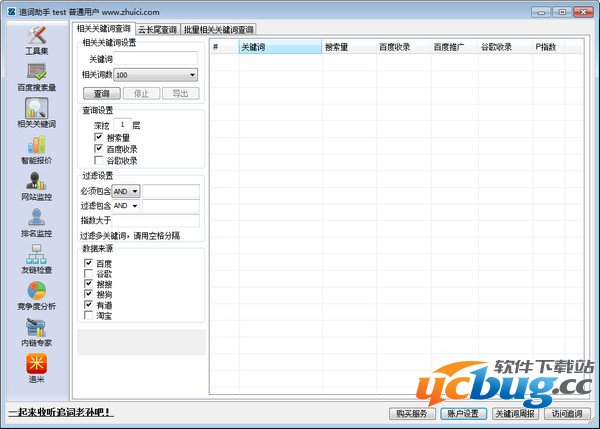Click the 购买服务 button
Image resolution: width=600 pixels, height=429 pixels.
coord(410,413)
